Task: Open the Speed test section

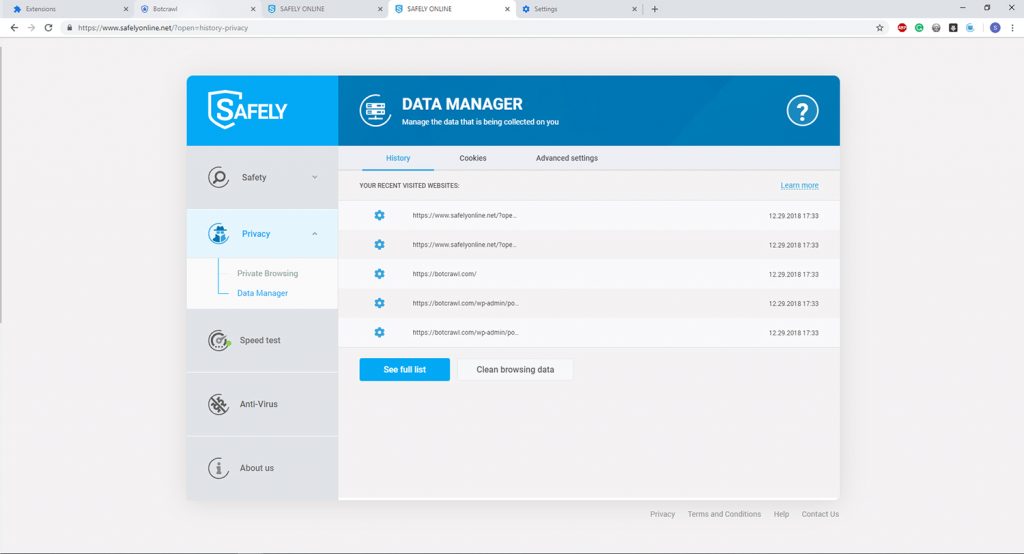Action: (x=262, y=340)
